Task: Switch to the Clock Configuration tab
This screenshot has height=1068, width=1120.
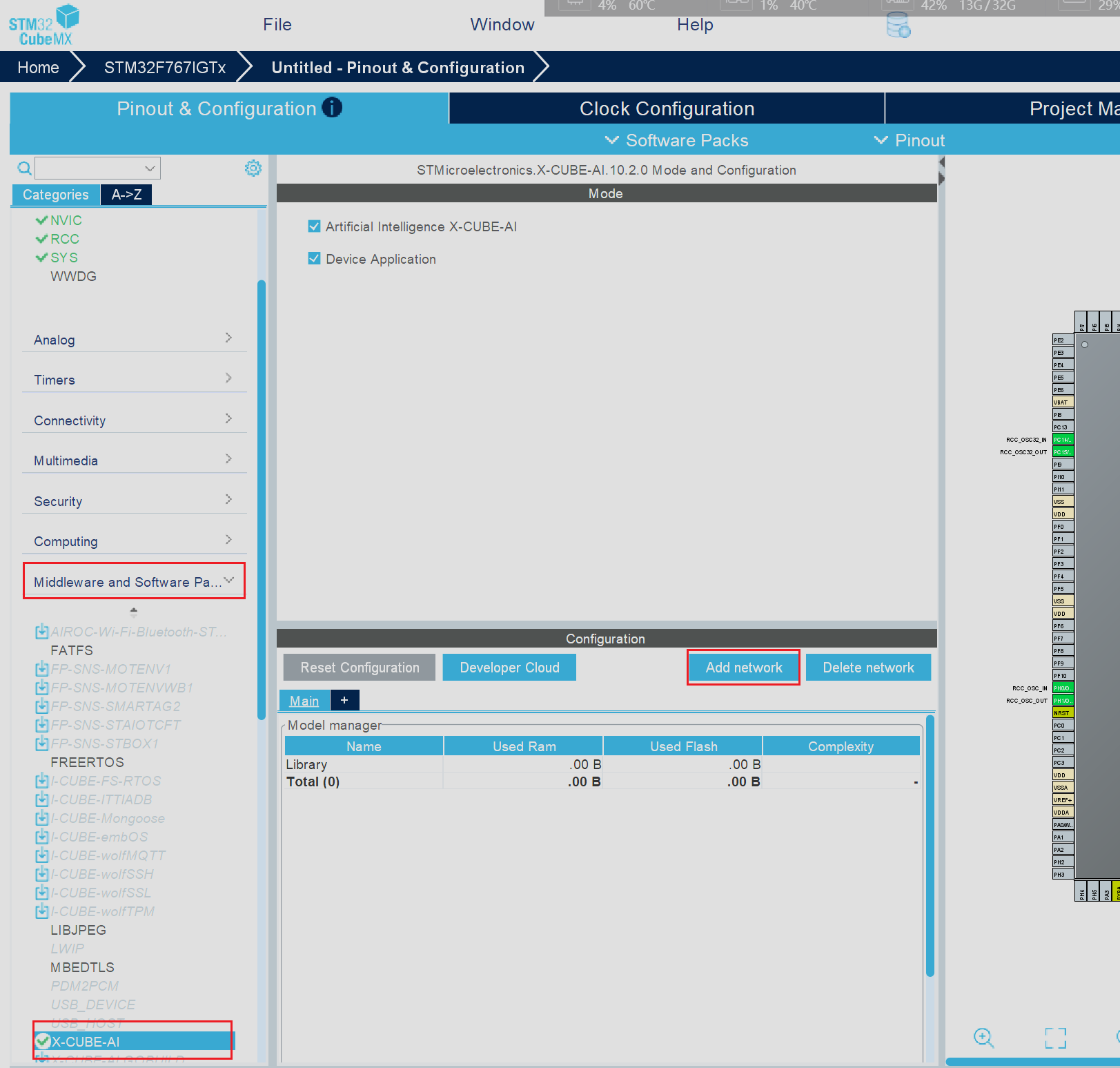Action: tap(667, 108)
